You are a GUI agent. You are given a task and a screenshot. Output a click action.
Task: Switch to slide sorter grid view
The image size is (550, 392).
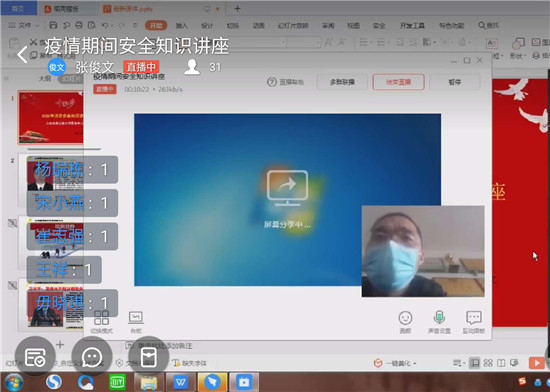pos(488,363)
